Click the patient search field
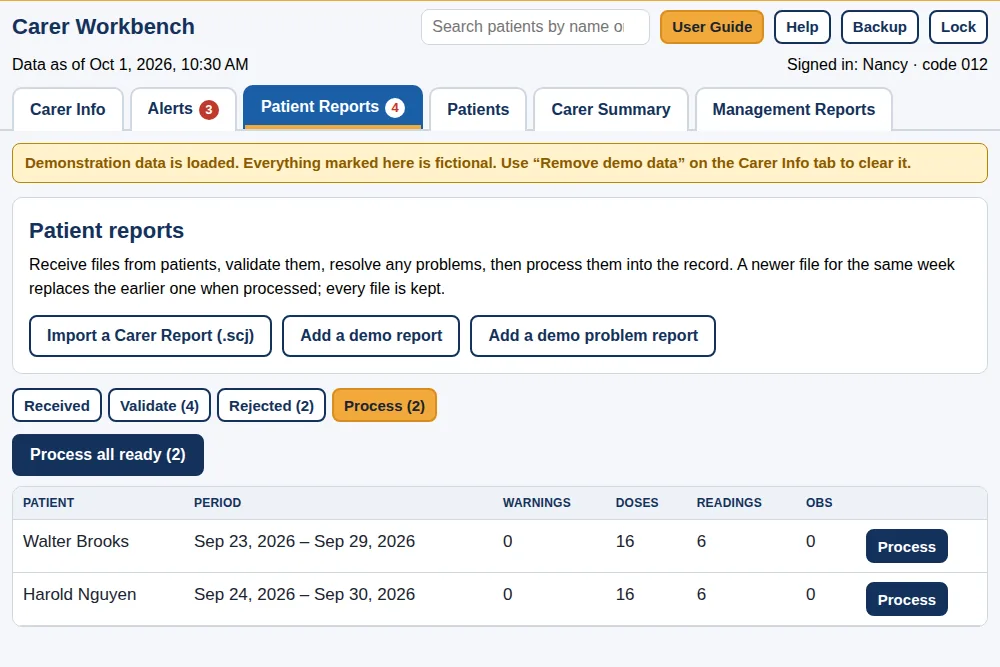Screen dimensions: 1000x667 (x=535, y=27)
